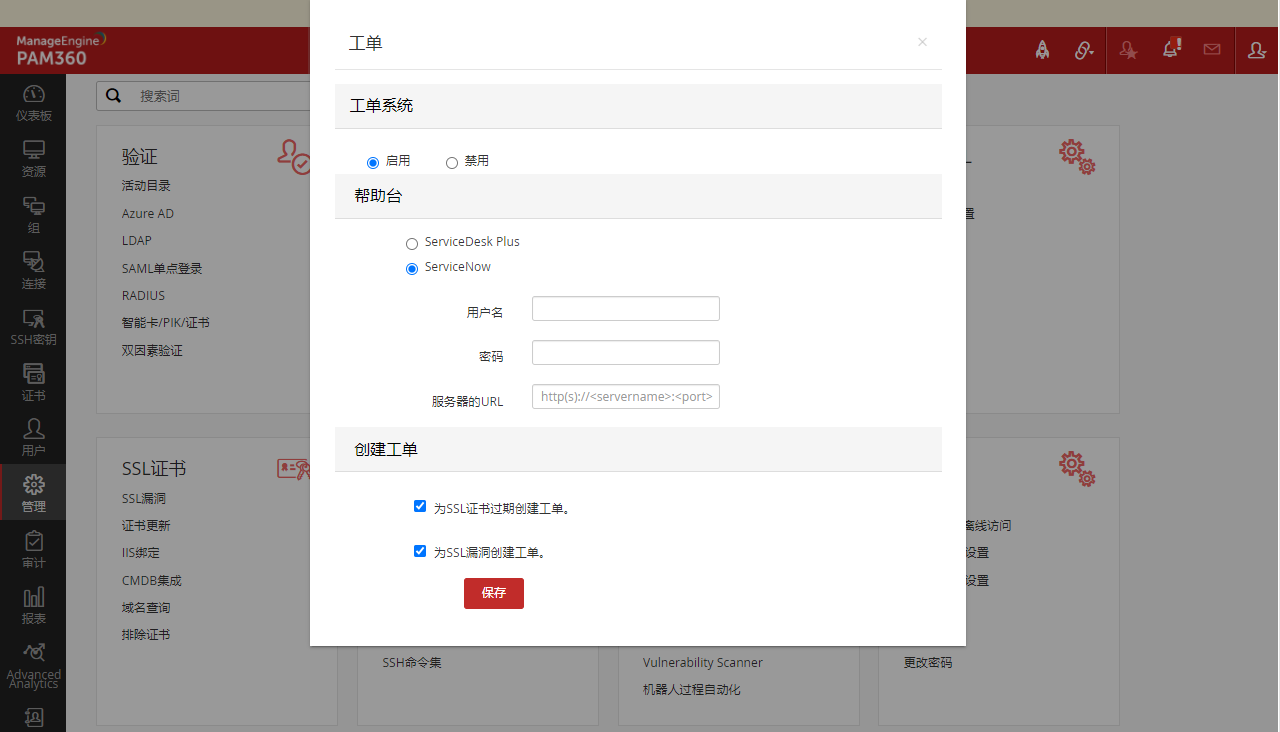Click the 保存 save button

tap(494, 593)
